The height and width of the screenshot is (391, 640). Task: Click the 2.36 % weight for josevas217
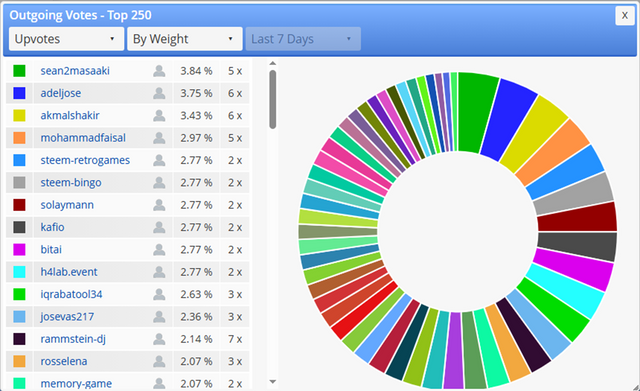pyautogui.click(x=196, y=317)
